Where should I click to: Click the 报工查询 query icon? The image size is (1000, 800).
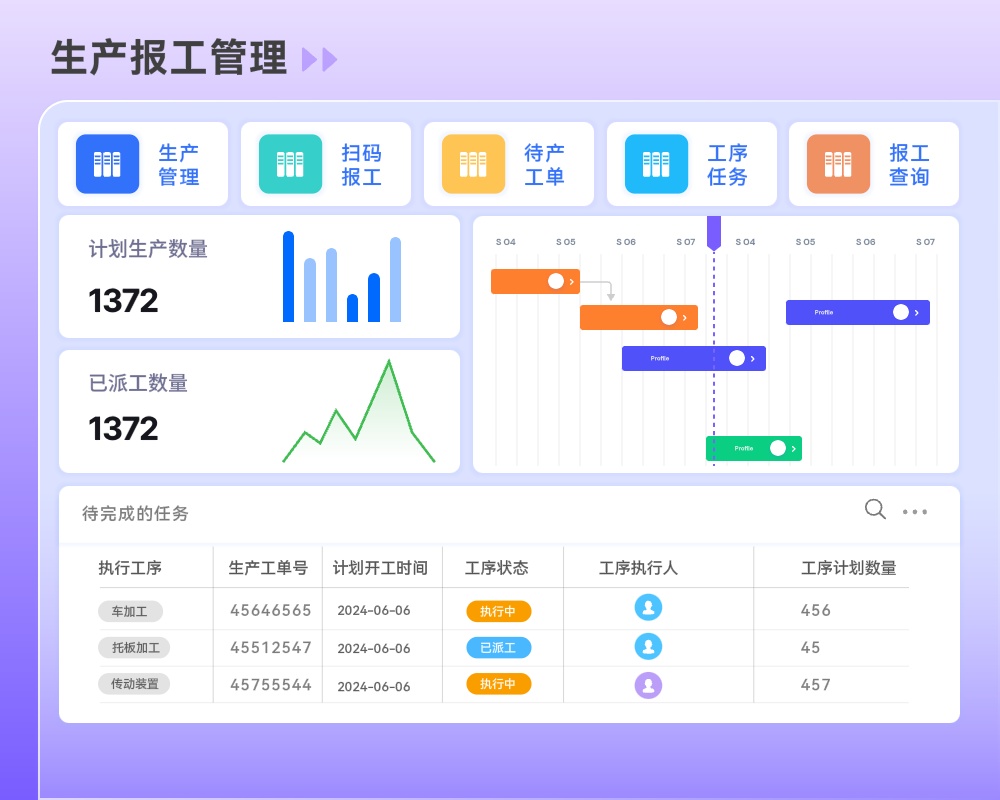point(838,164)
